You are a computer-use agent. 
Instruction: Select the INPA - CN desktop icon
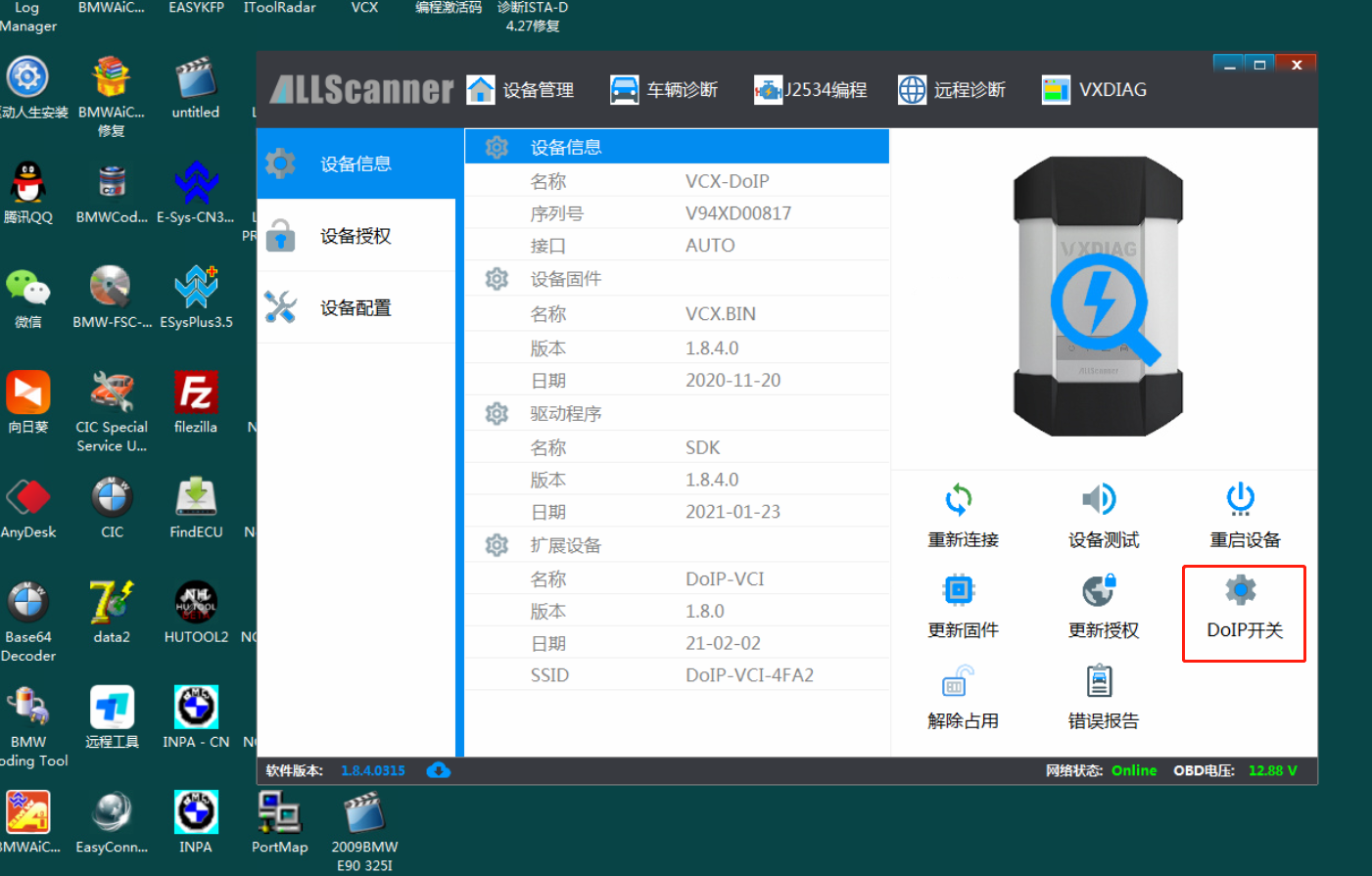pyautogui.click(x=196, y=717)
